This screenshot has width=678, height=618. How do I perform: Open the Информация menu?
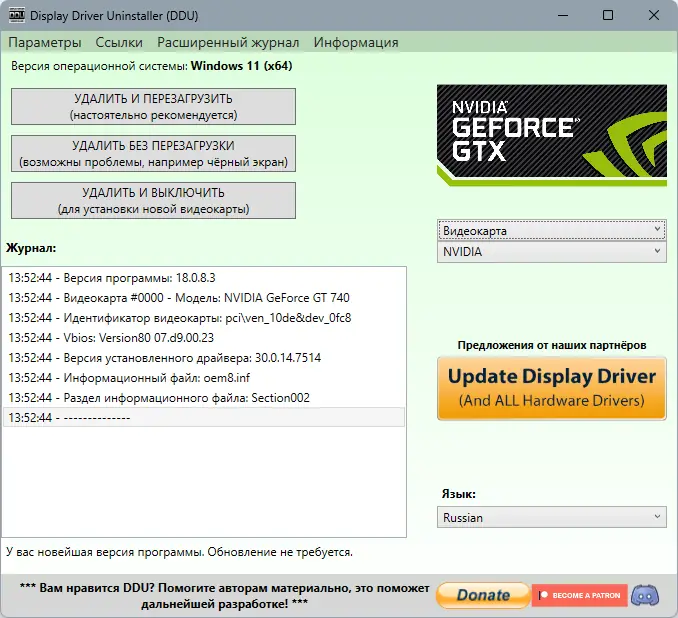pyautogui.click(x=356, y=42)
